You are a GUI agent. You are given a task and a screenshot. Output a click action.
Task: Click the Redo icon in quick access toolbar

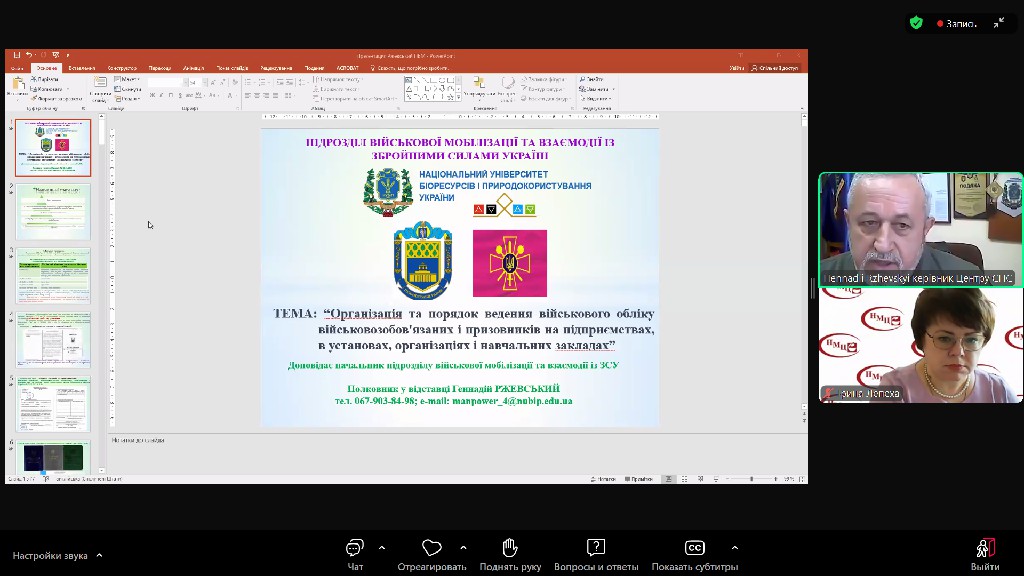[43, 55]
